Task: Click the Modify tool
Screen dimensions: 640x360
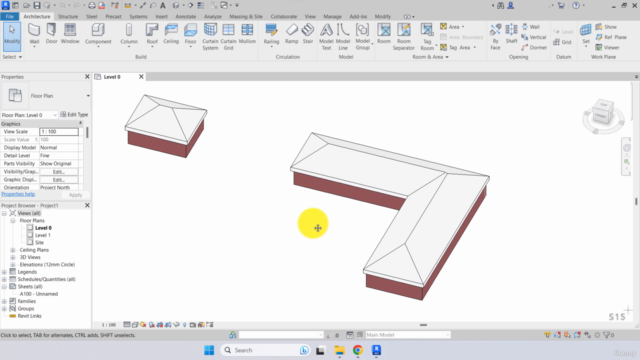Action: pyautogui.click(x=12, y=37)
